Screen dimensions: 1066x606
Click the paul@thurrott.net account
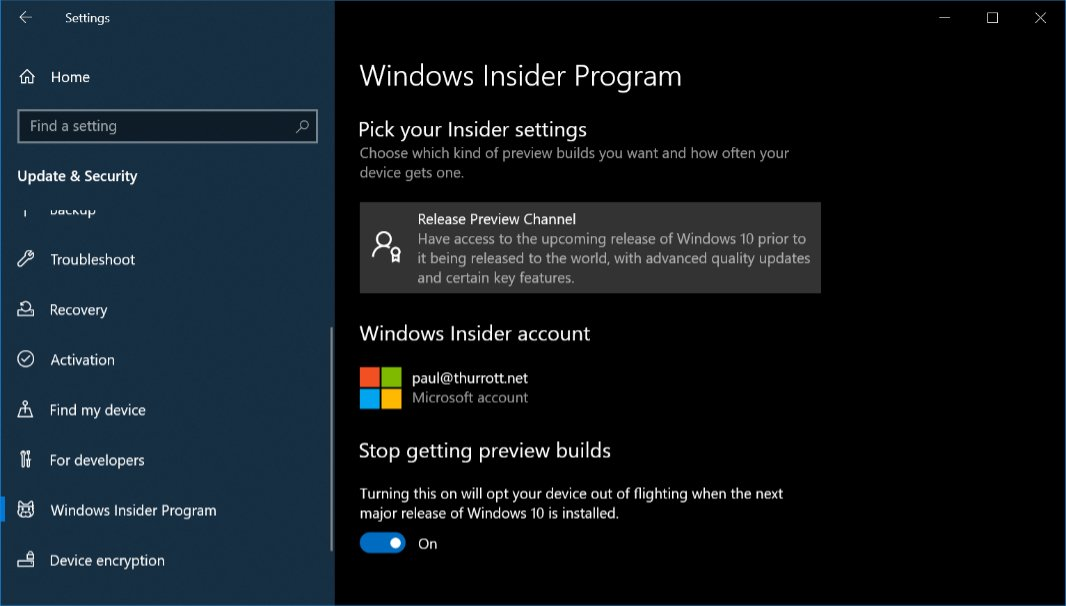469,378
